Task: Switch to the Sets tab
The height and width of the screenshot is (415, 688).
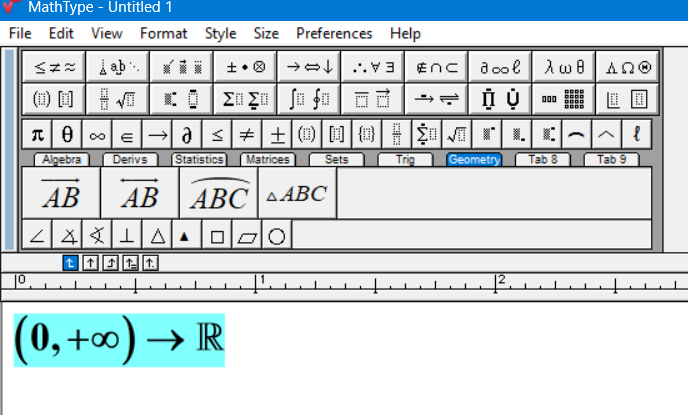Action: 337,159
